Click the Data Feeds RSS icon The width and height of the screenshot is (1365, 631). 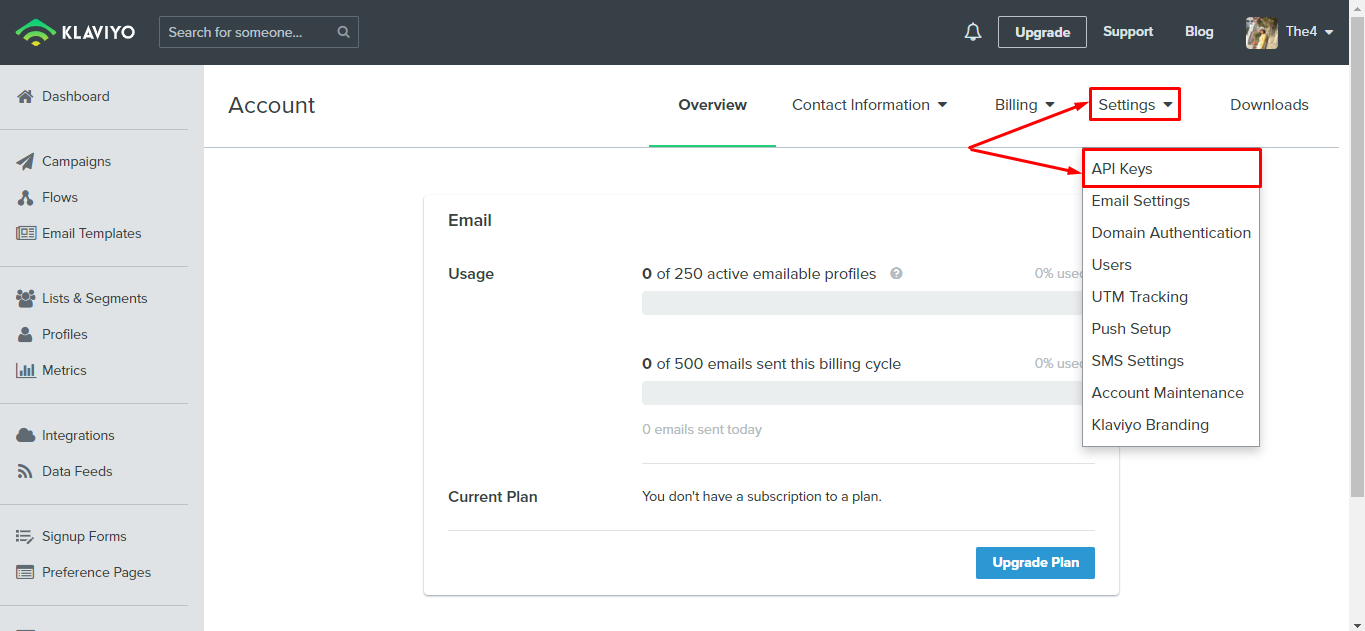coord(26,472)
